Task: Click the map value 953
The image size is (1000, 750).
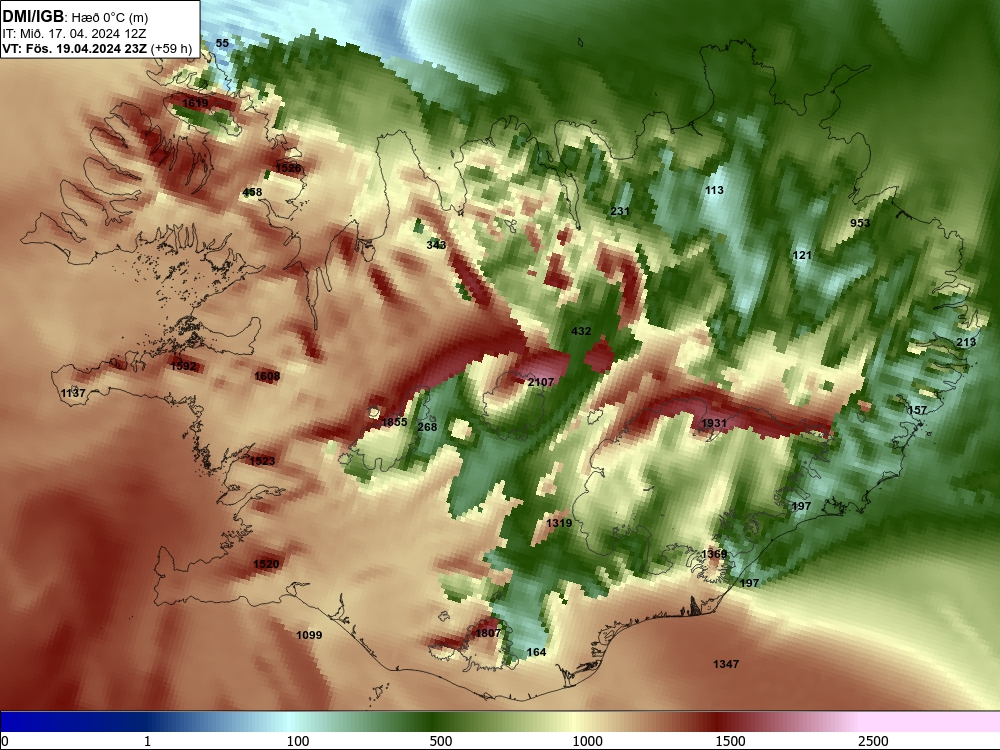Action: coord(860,223)
